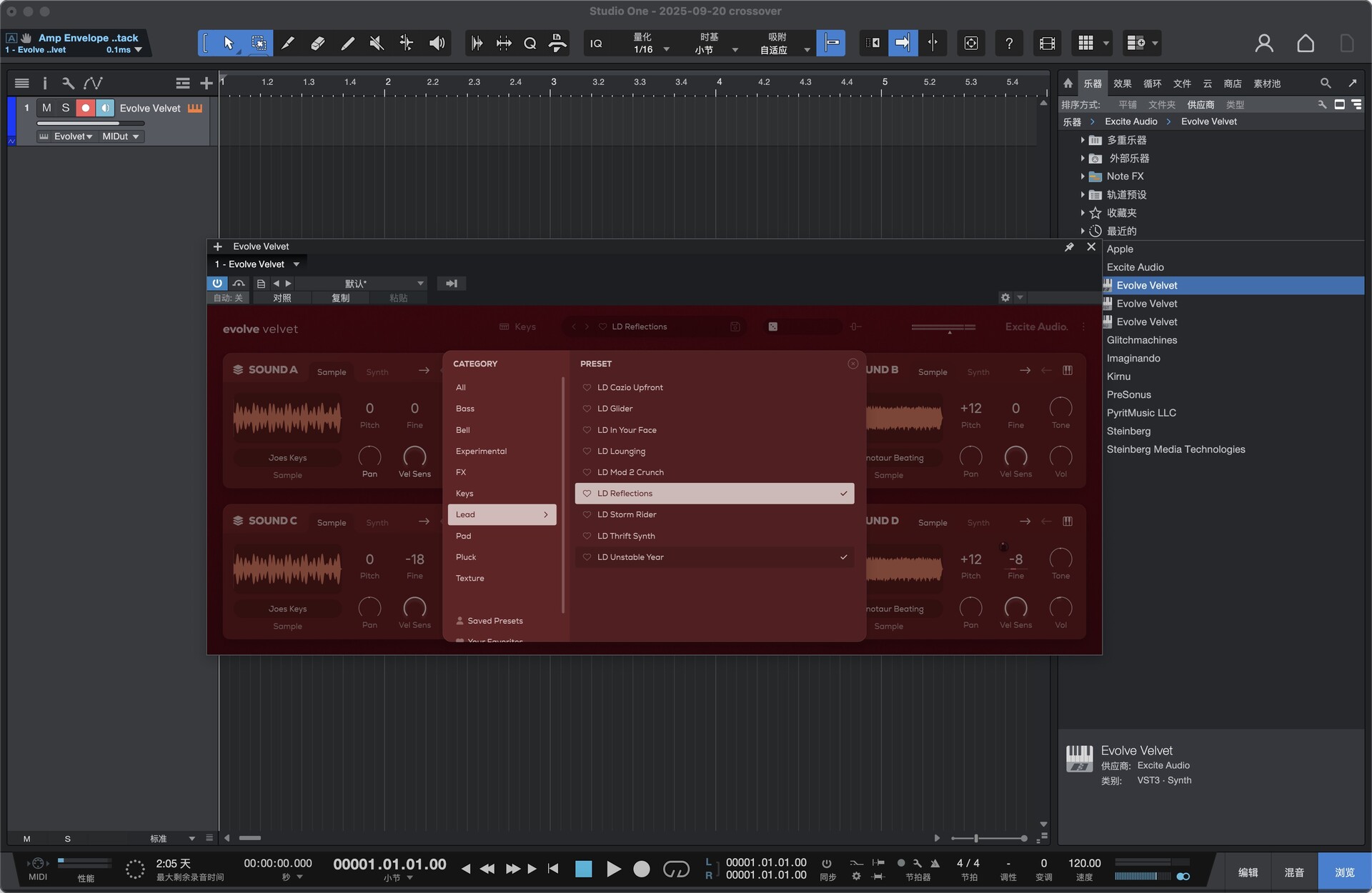
Task: Favorite the LD Storm Rider preset heart
Action: coord(587,514)
